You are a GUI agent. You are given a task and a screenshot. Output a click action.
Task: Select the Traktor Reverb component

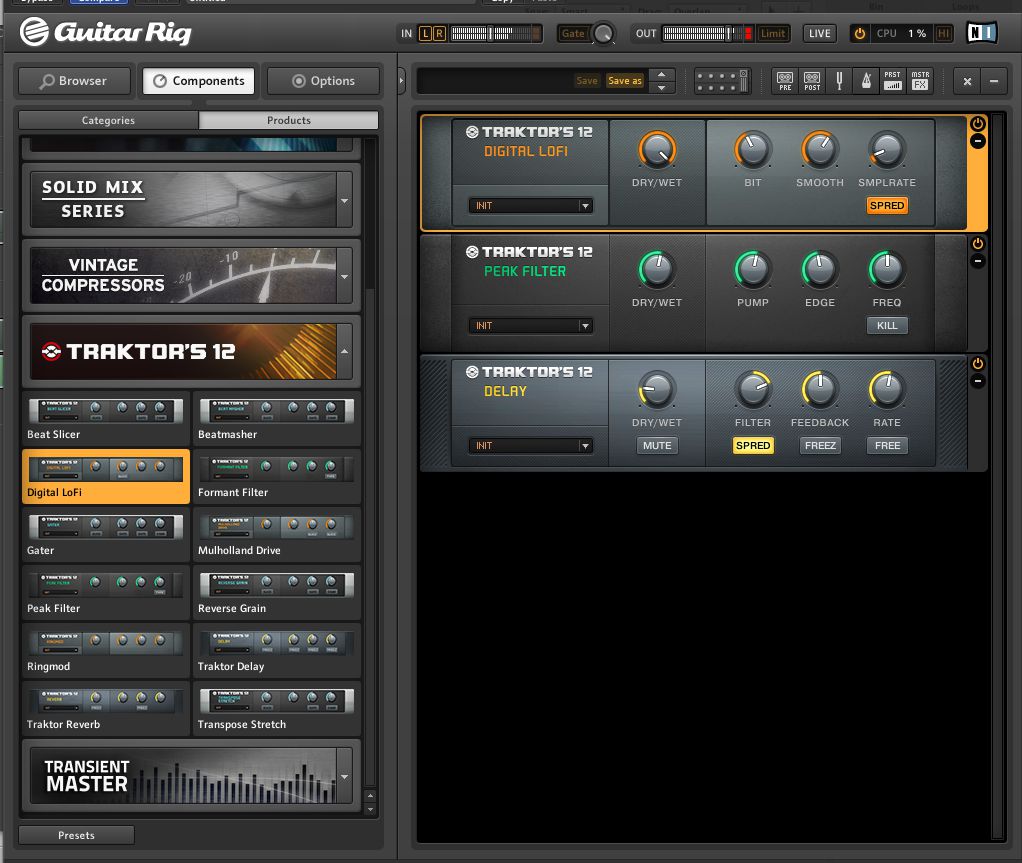(106, 708)
